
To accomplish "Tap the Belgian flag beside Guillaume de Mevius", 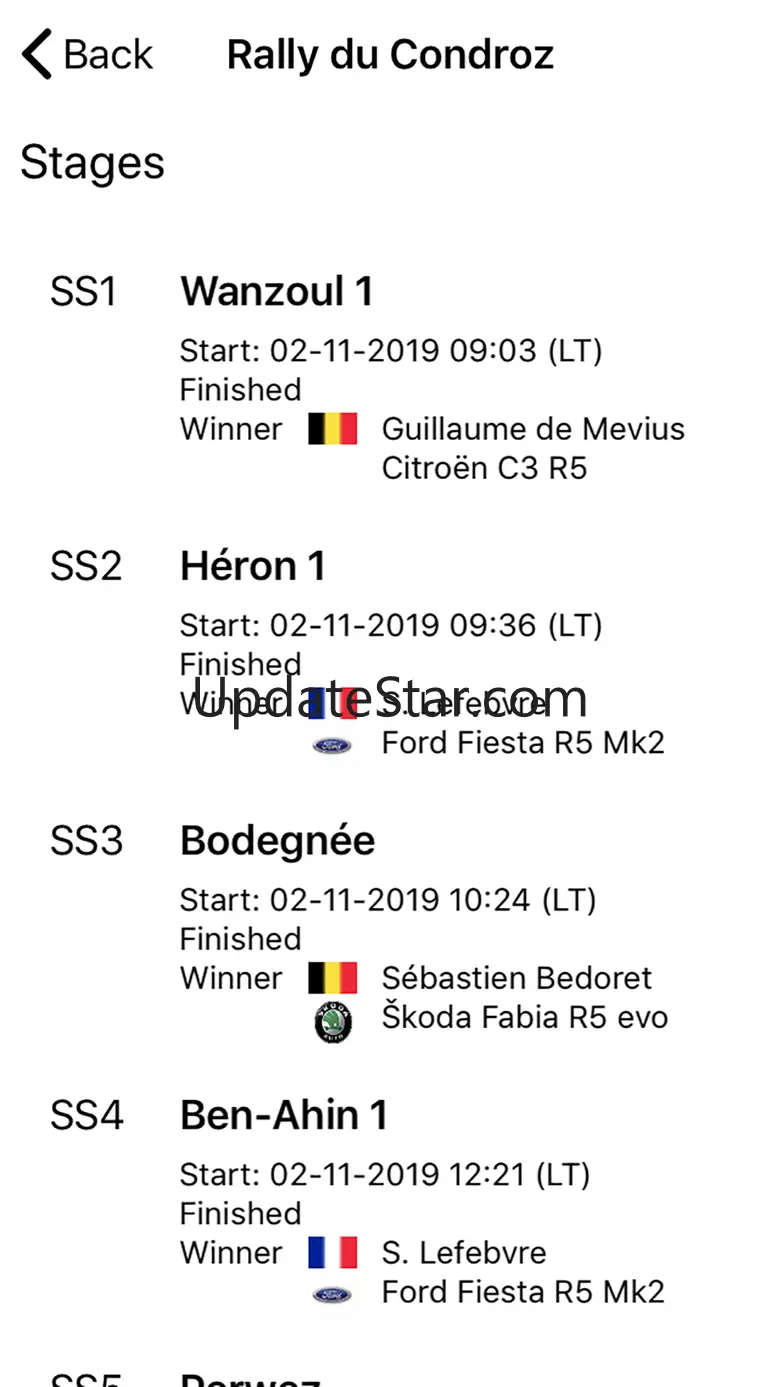I will [332, 429].
